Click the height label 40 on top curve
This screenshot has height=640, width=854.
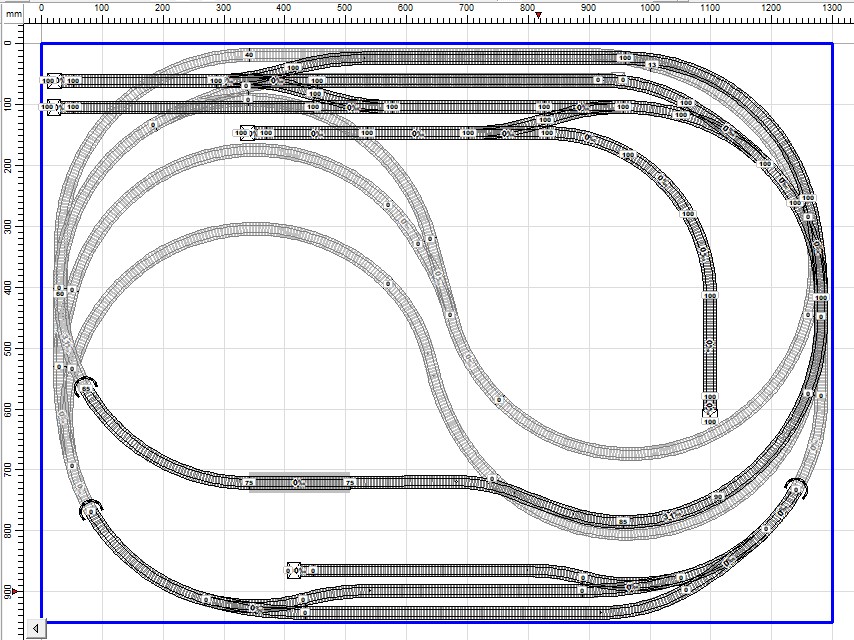(249, 55)
